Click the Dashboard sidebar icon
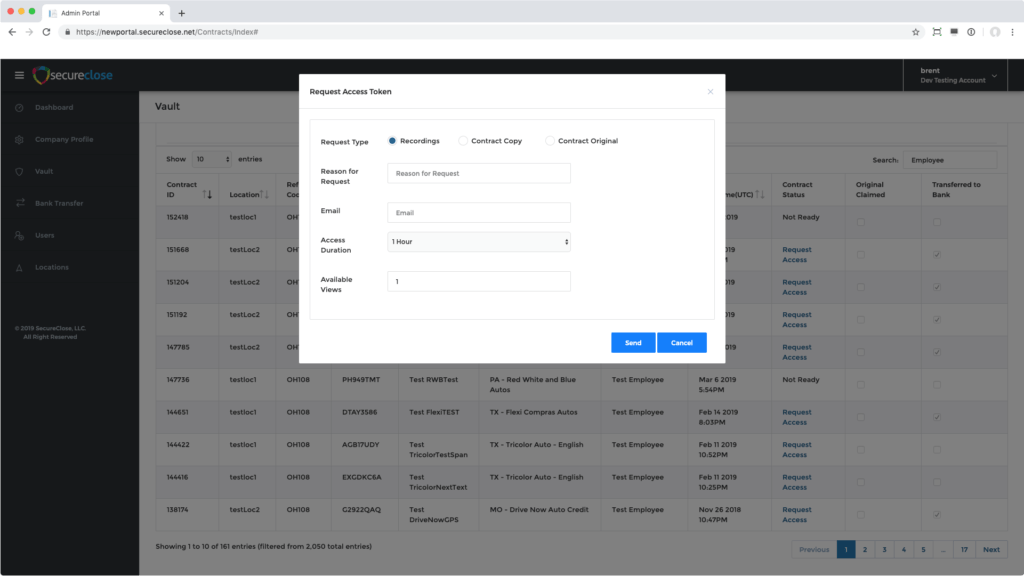Screen dimensions: 1024x576 [19, 107]
